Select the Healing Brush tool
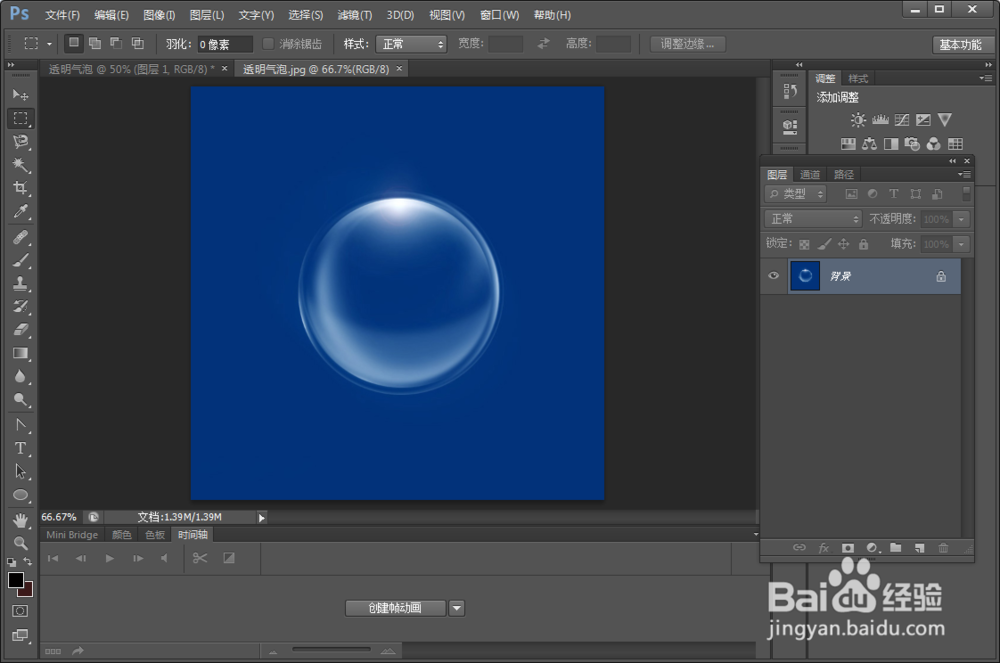The height and width of the screenshot is (663, 1000). tap(20, 237)
